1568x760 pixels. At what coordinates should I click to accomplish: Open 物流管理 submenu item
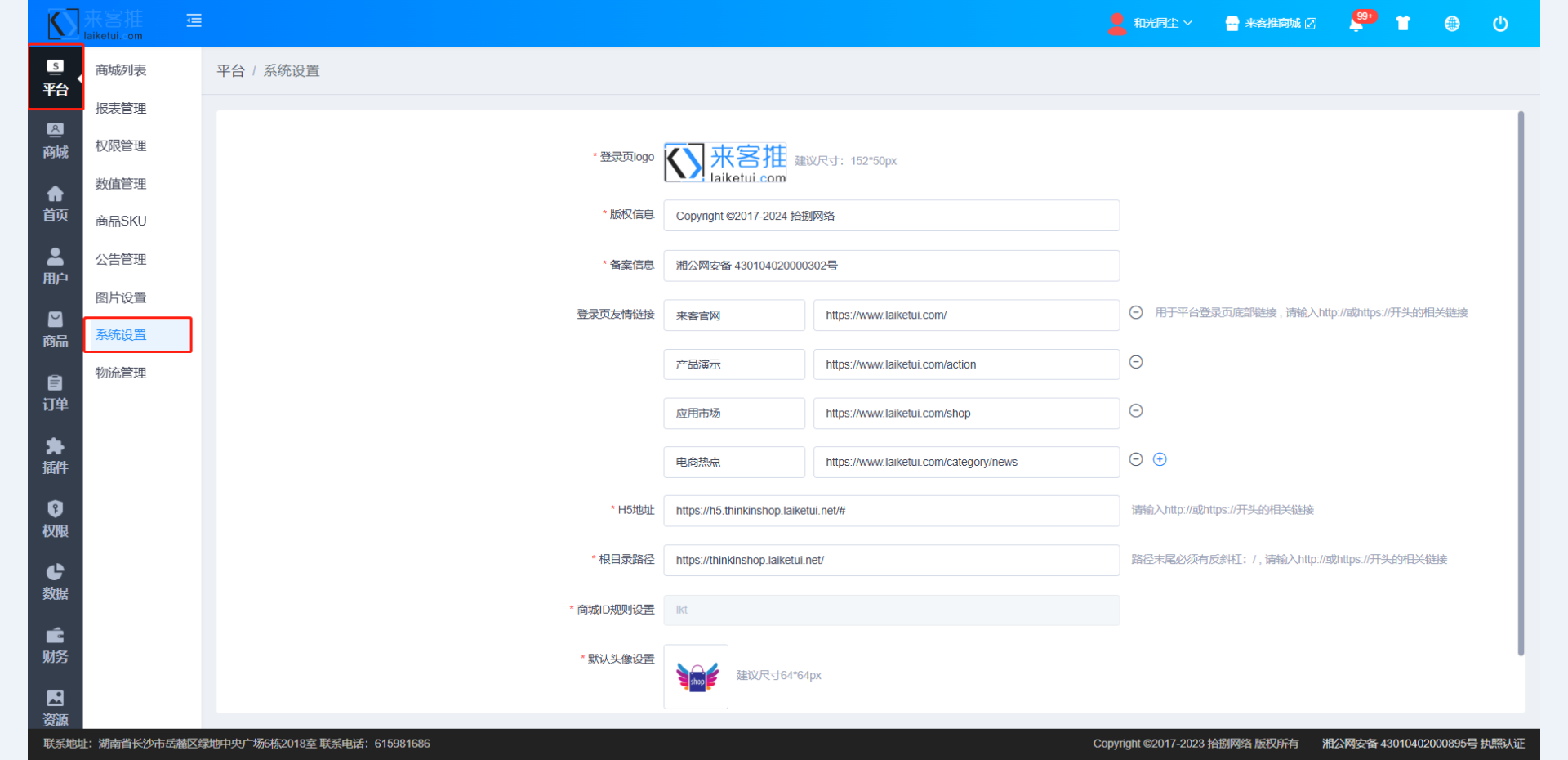(x=121, y=373)
